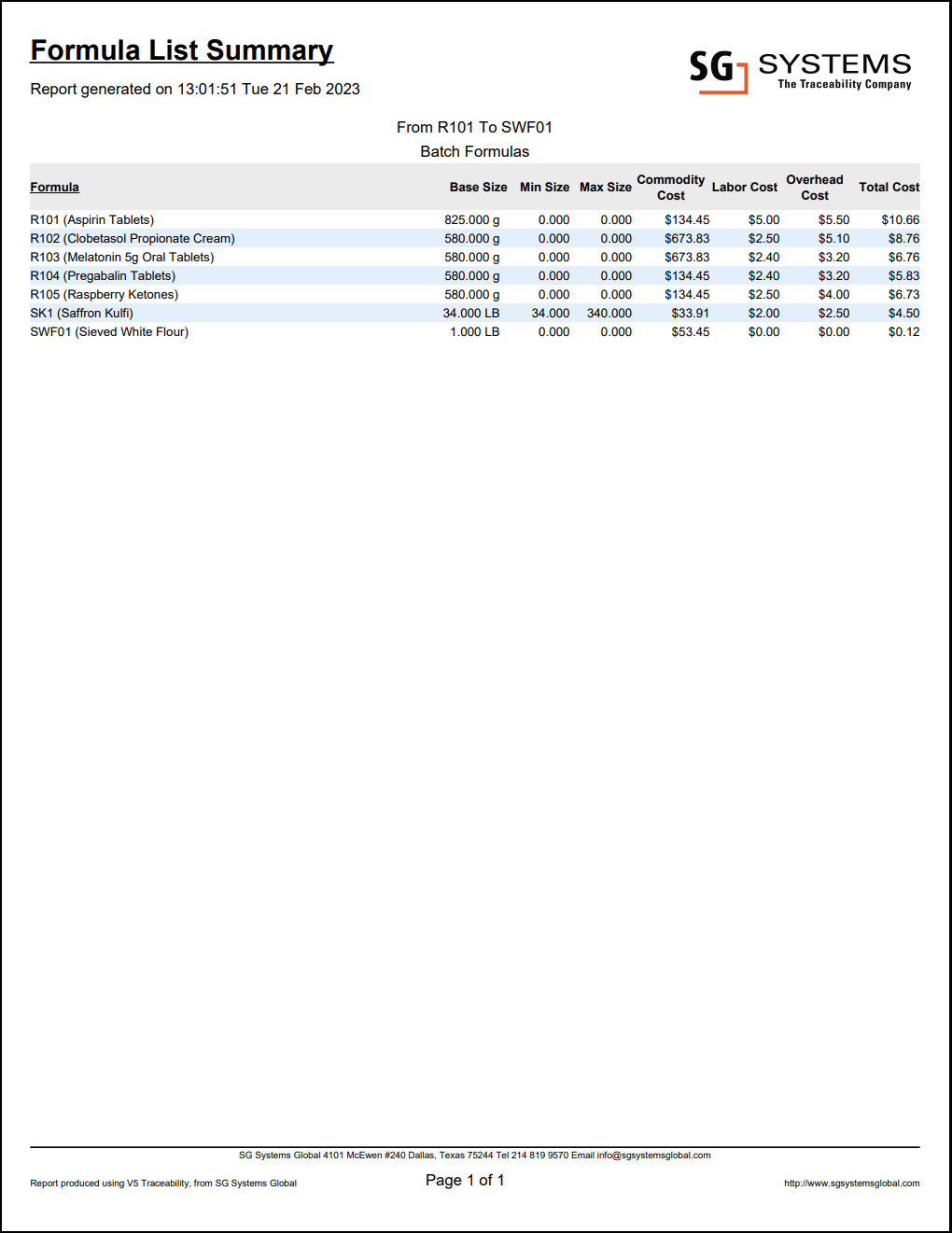Click the 'Page 1 of 1' indicator
This screenshot has height=1233, width=952.
465,1180
